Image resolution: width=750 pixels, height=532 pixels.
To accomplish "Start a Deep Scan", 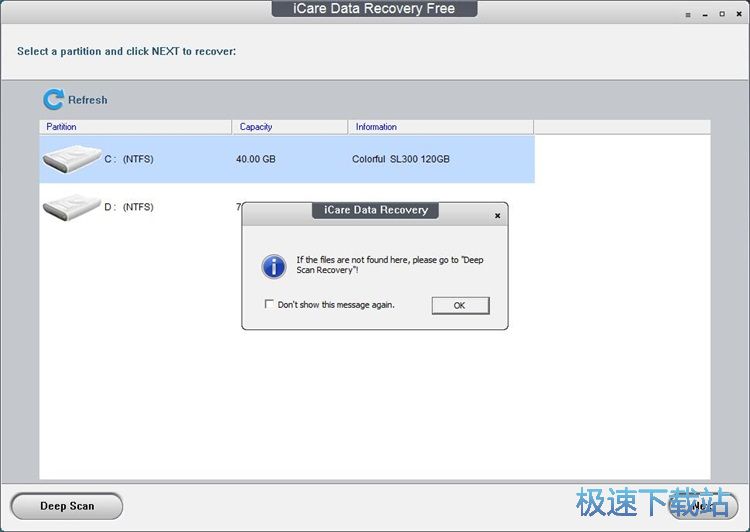I will 67,506.
